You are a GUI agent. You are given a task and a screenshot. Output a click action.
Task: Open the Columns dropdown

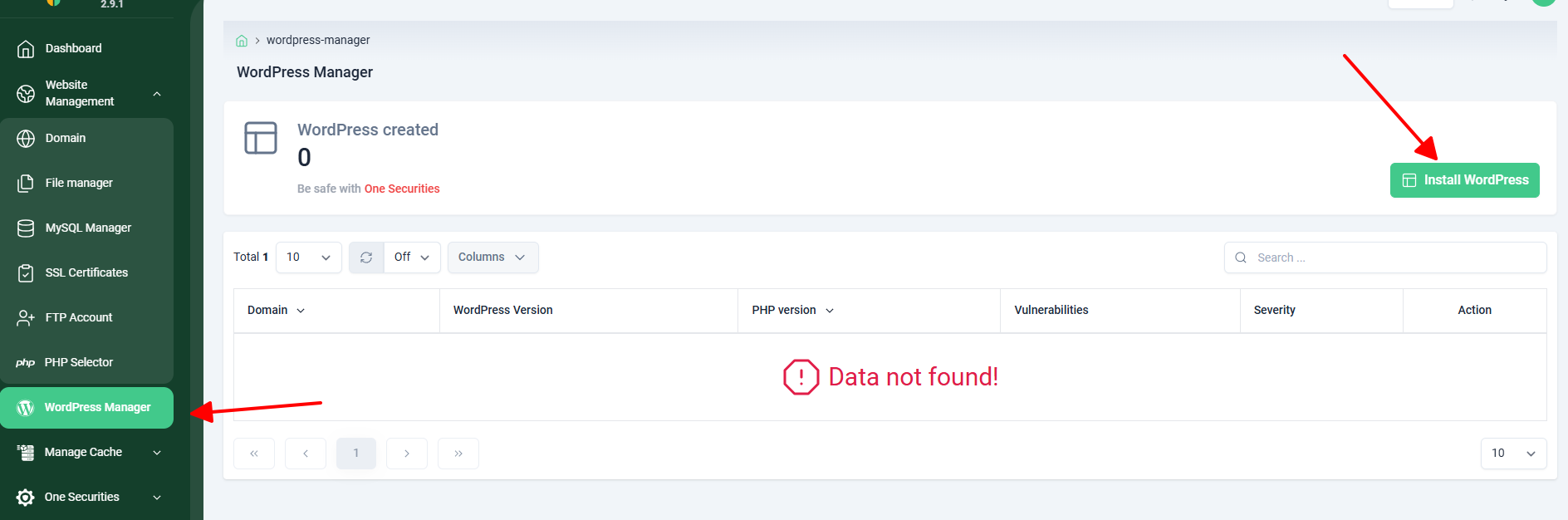tap(492, 258)
